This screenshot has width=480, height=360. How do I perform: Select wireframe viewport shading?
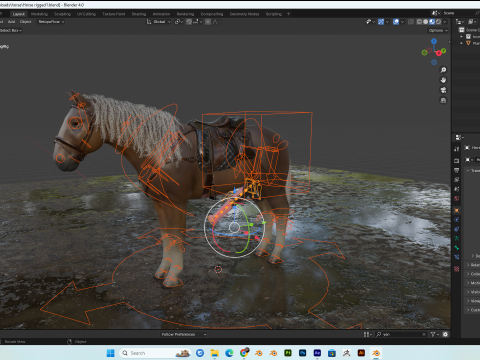click(419, 22)
